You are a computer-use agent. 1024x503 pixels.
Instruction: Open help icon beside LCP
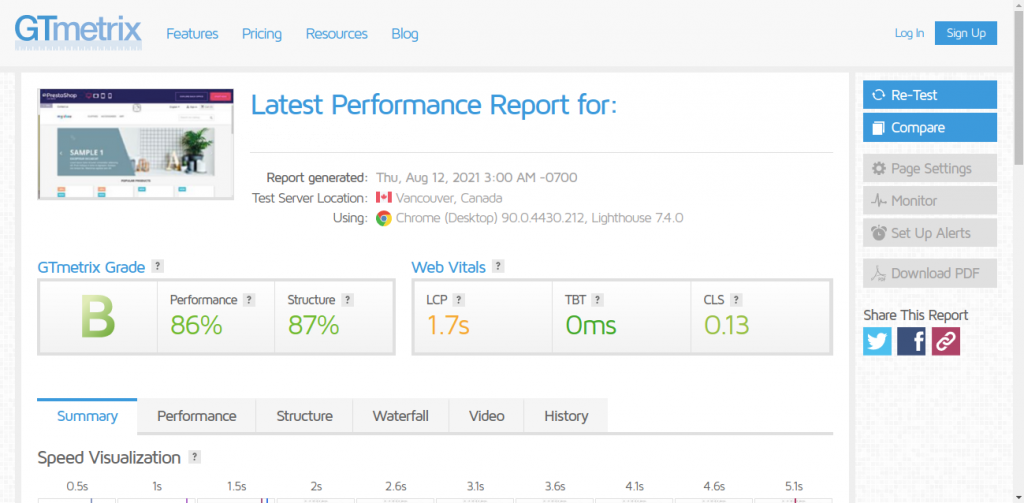(x=458, y=300)
